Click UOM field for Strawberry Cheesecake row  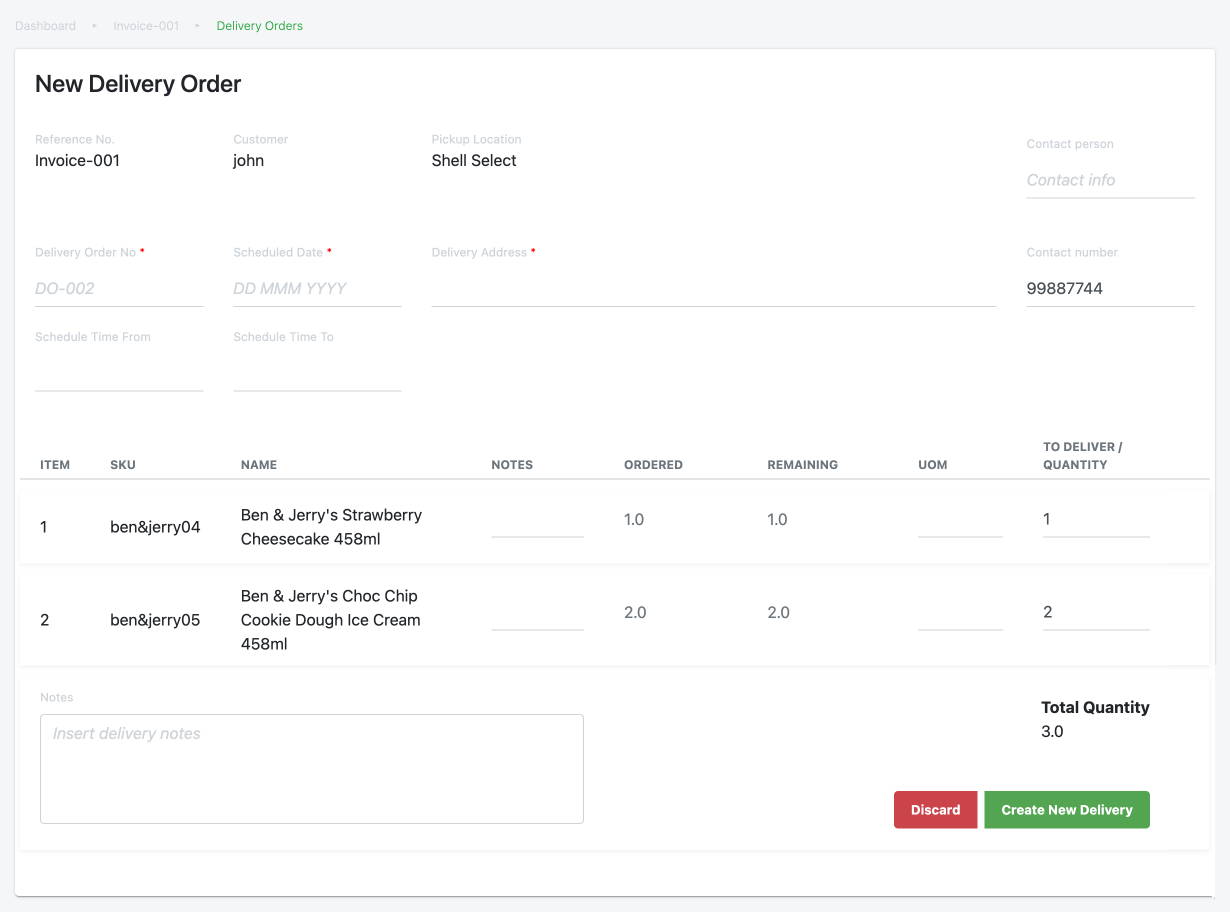point(960,520)
